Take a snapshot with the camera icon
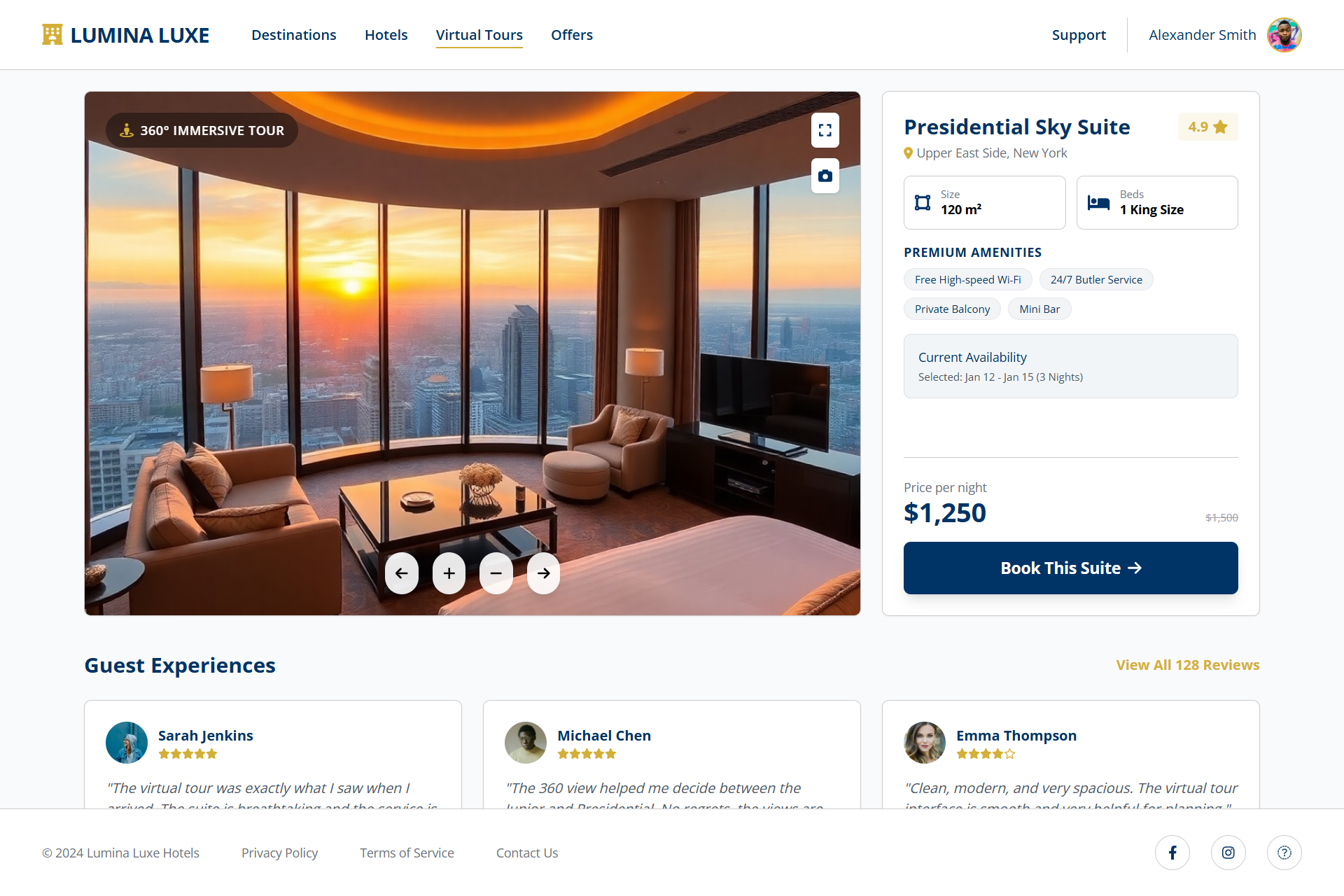 tap(825, 176)
